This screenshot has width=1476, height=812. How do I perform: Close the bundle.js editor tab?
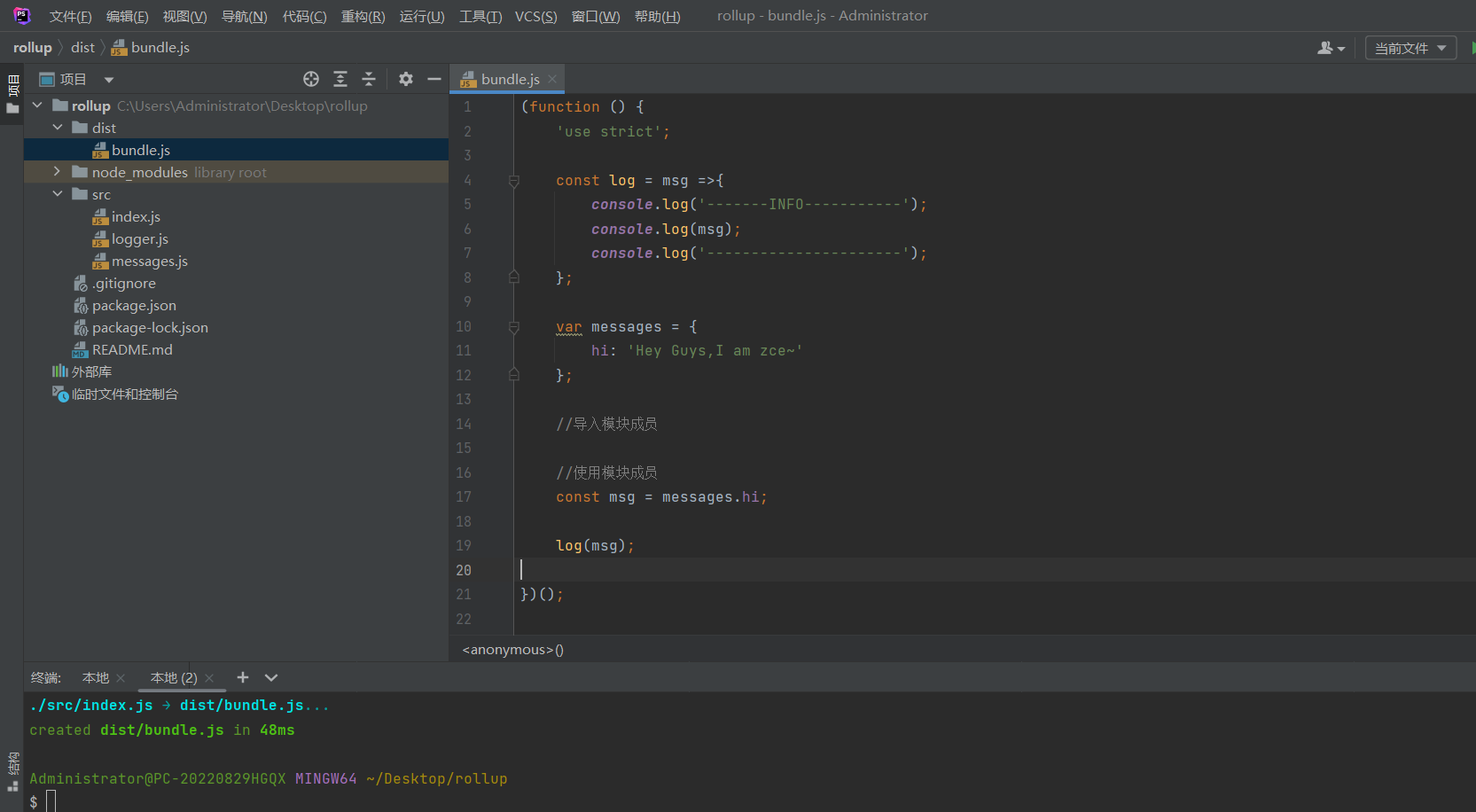point(552,79)
